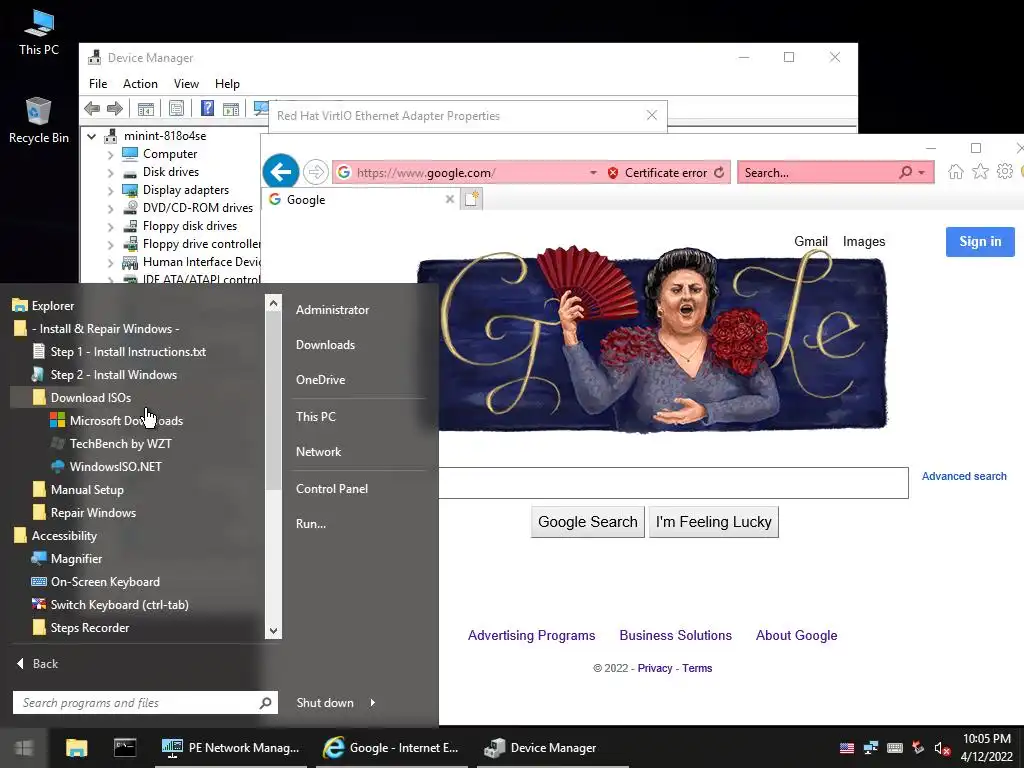Click I'm Feeling Lucky button
The image size is (1024, 768).
point(714,522)
